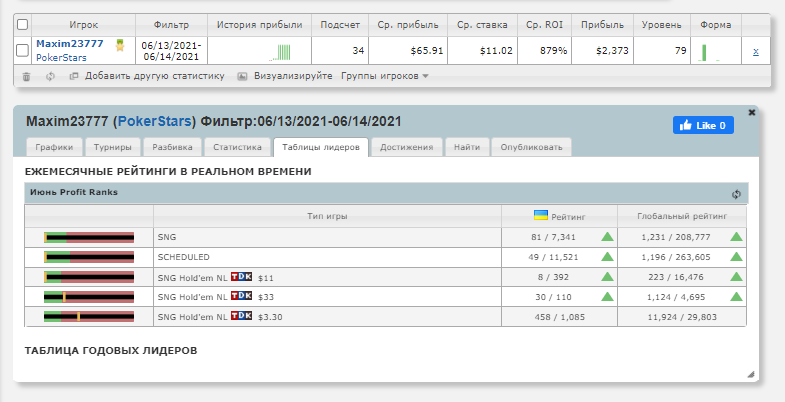Click Добавить другую статистику
The width and height of the screenshot is (785, 402).
coord(155,76)
